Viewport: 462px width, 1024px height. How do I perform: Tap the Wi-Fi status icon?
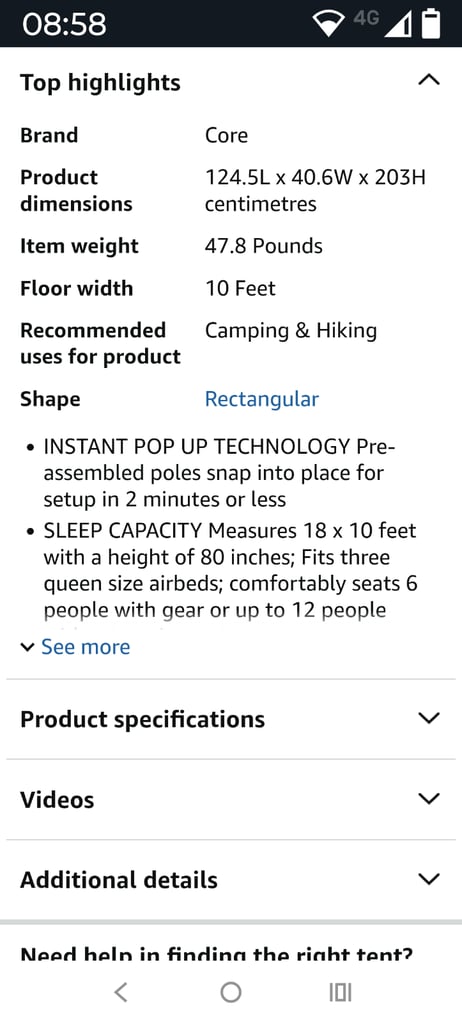(329, 24)
